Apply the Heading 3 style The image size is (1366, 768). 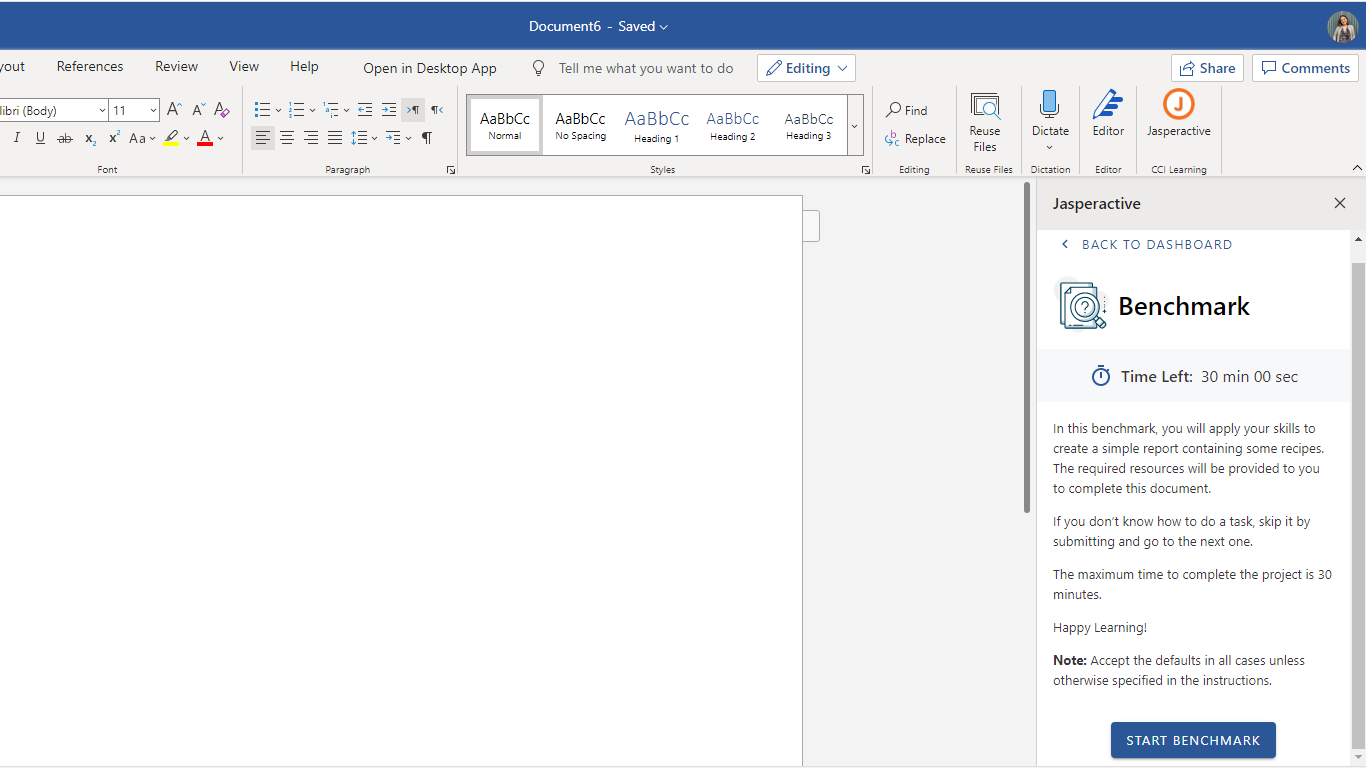[x=808, y=125]
